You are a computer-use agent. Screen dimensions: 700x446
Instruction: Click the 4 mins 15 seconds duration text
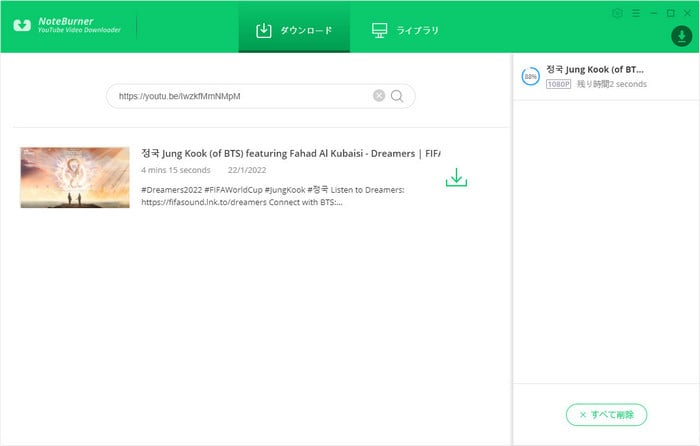pos(175,170)
